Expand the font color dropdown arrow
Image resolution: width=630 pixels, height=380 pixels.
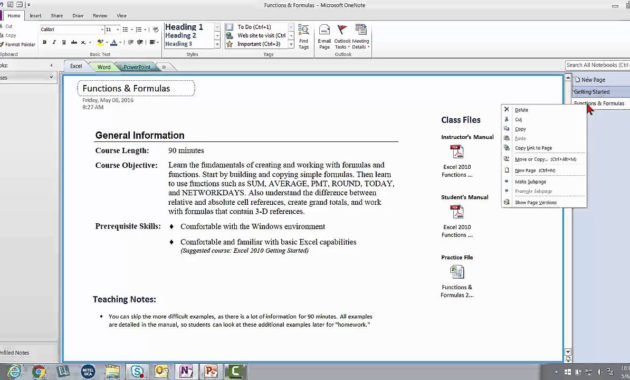pos(120,42)
